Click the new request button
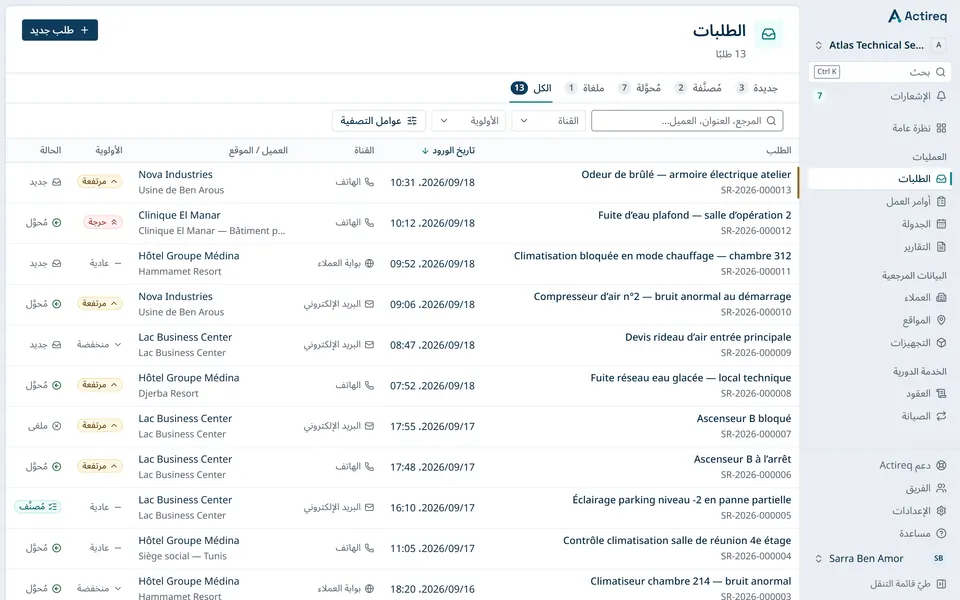The image size is (960, 600). [x=60, y=30]
